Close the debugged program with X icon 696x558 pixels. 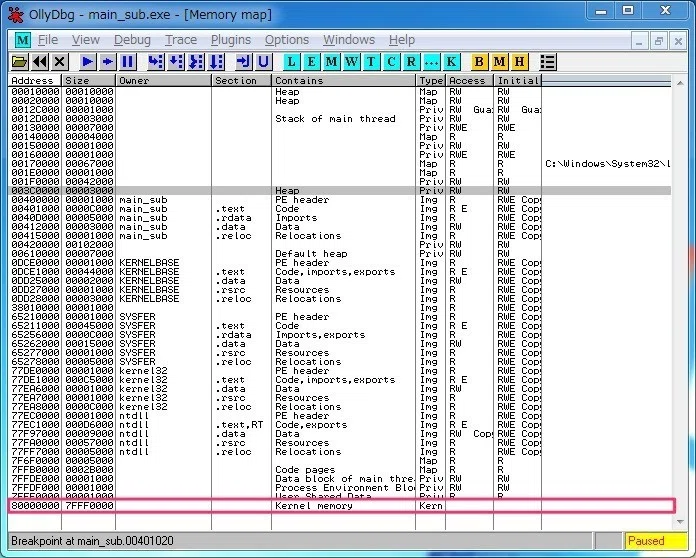point(59,62)
